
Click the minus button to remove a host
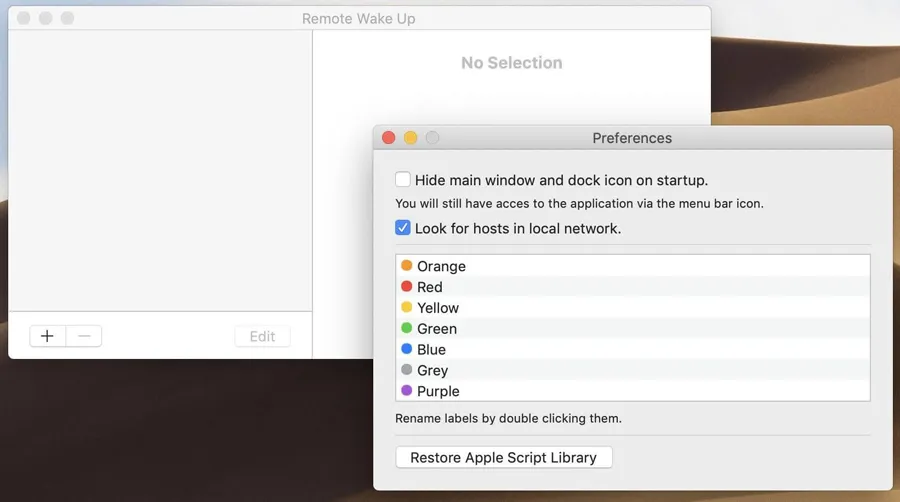tap(84, 336)
